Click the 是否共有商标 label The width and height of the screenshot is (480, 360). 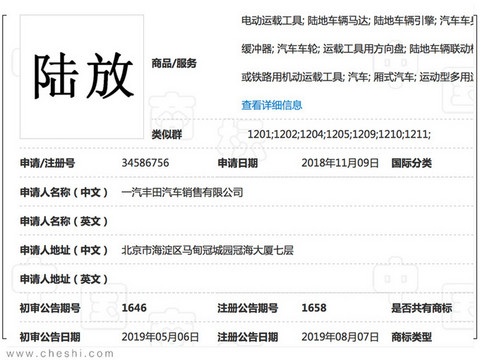point(422,308)
